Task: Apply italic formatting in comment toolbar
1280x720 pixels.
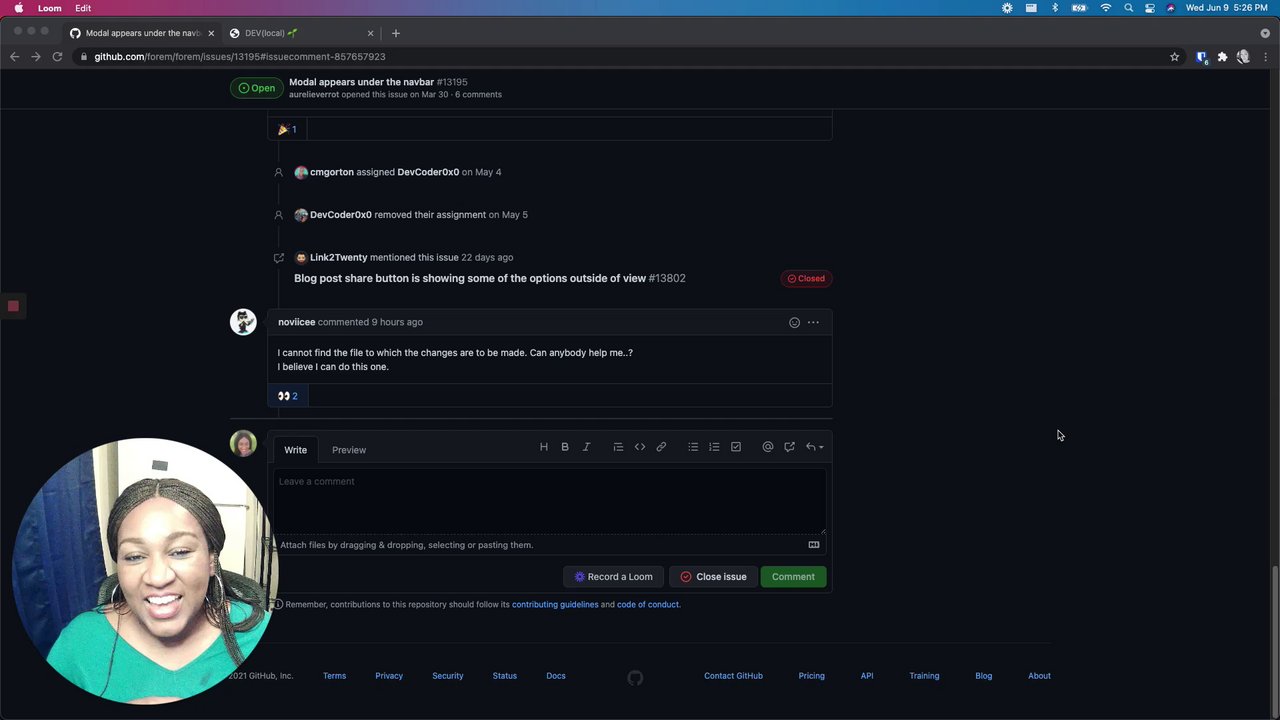Action: coord(587,447)
